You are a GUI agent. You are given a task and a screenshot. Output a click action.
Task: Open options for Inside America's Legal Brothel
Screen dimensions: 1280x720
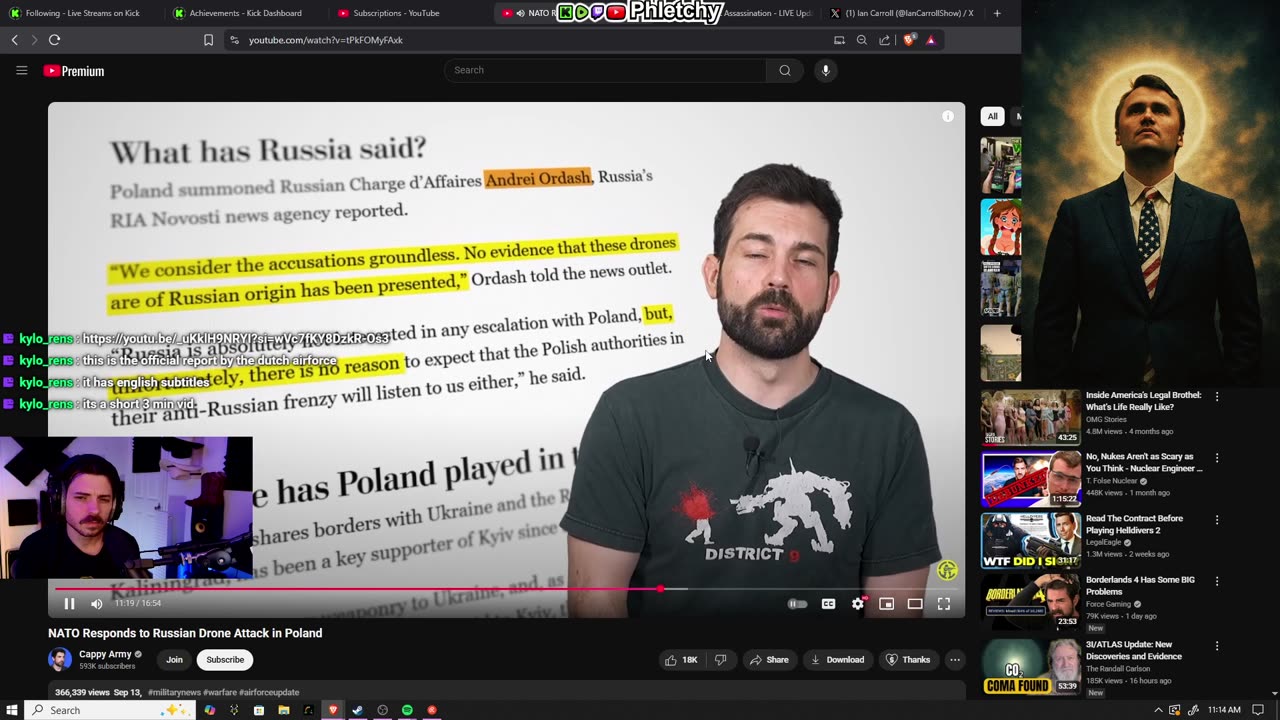pyautogui.click(x=1217, y=397)
